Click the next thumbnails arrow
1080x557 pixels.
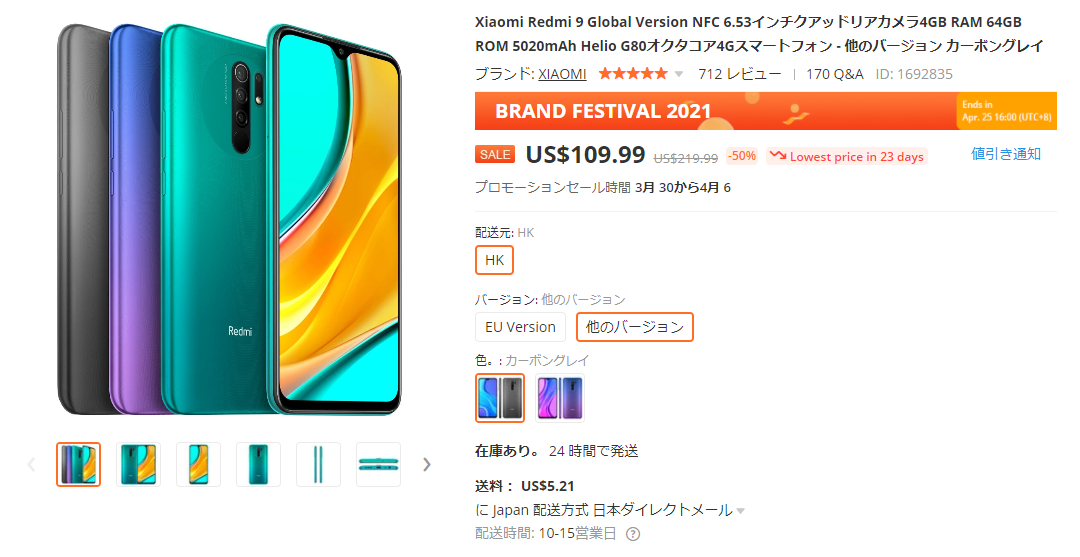[426, 465]
